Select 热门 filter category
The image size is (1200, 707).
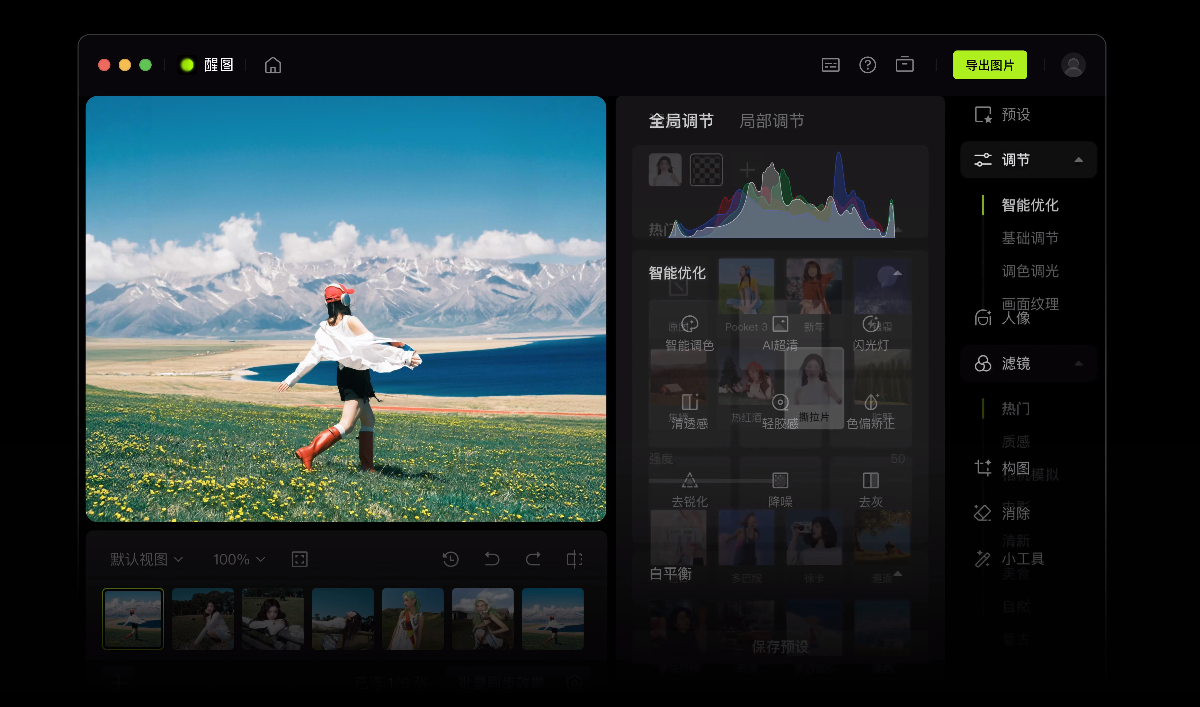(1016, 409)
